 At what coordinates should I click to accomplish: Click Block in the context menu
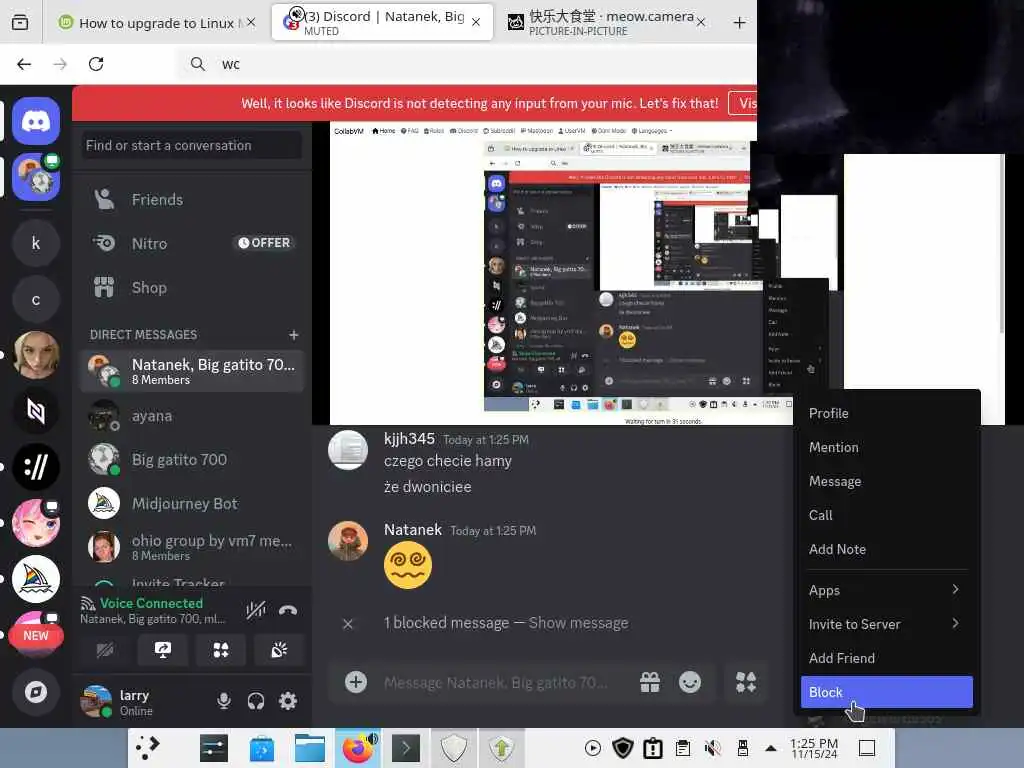pyautogui.click(x=886, y=692)
